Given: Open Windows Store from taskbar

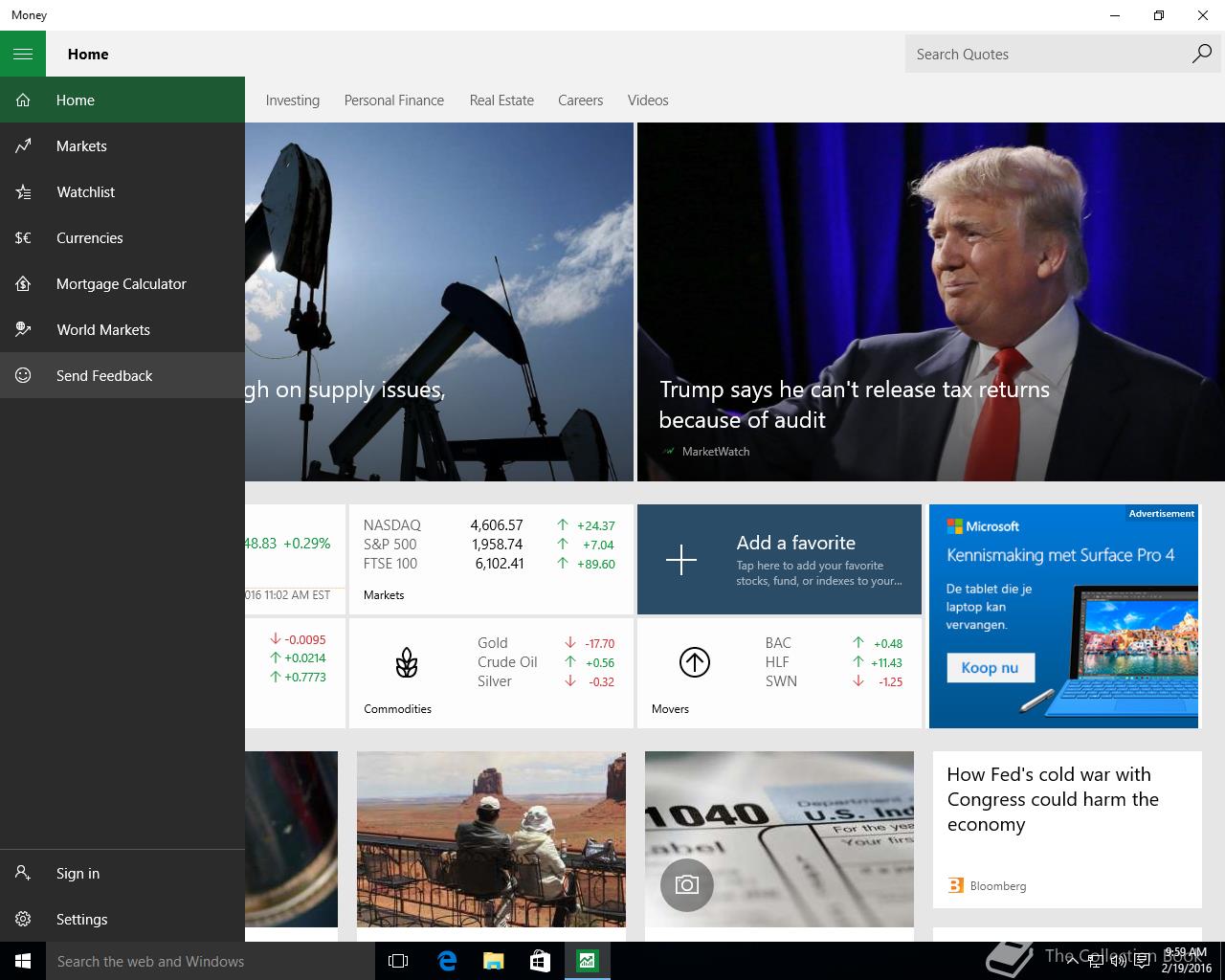Looking at the screenshot, I should (x=540, y=961).
